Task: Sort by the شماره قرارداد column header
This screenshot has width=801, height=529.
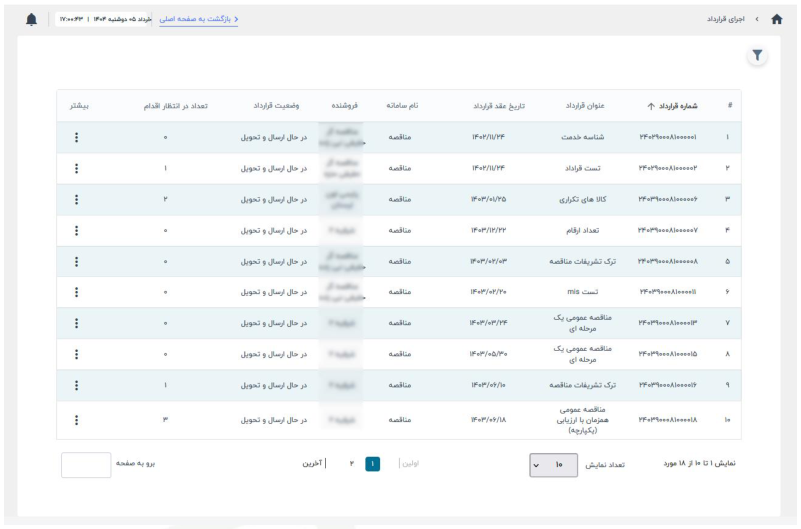Action: 678,106
